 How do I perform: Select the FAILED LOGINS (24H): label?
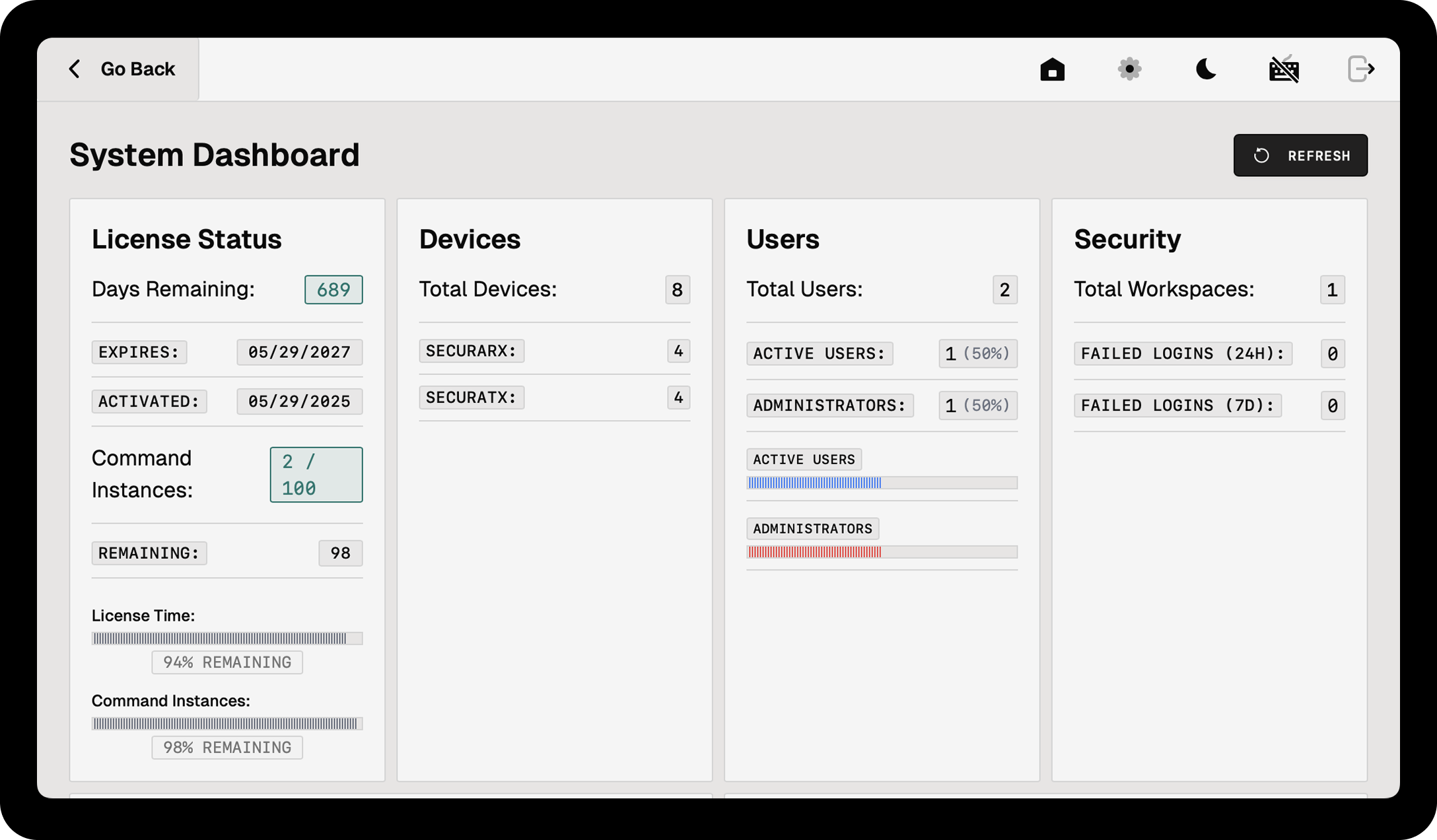(x=1183, y=353)
